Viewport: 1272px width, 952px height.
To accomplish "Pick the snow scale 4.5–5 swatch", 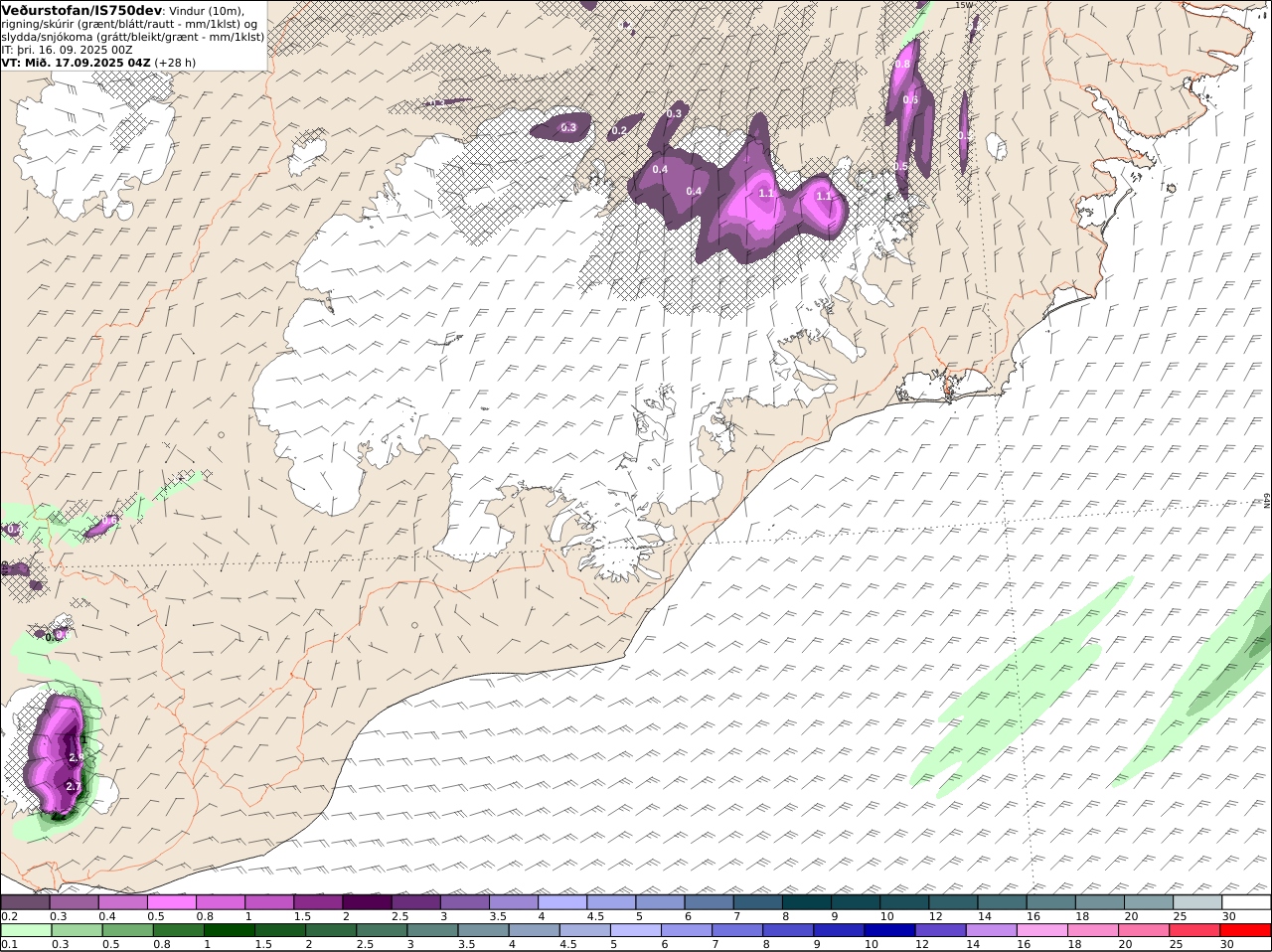I will 611,901.
